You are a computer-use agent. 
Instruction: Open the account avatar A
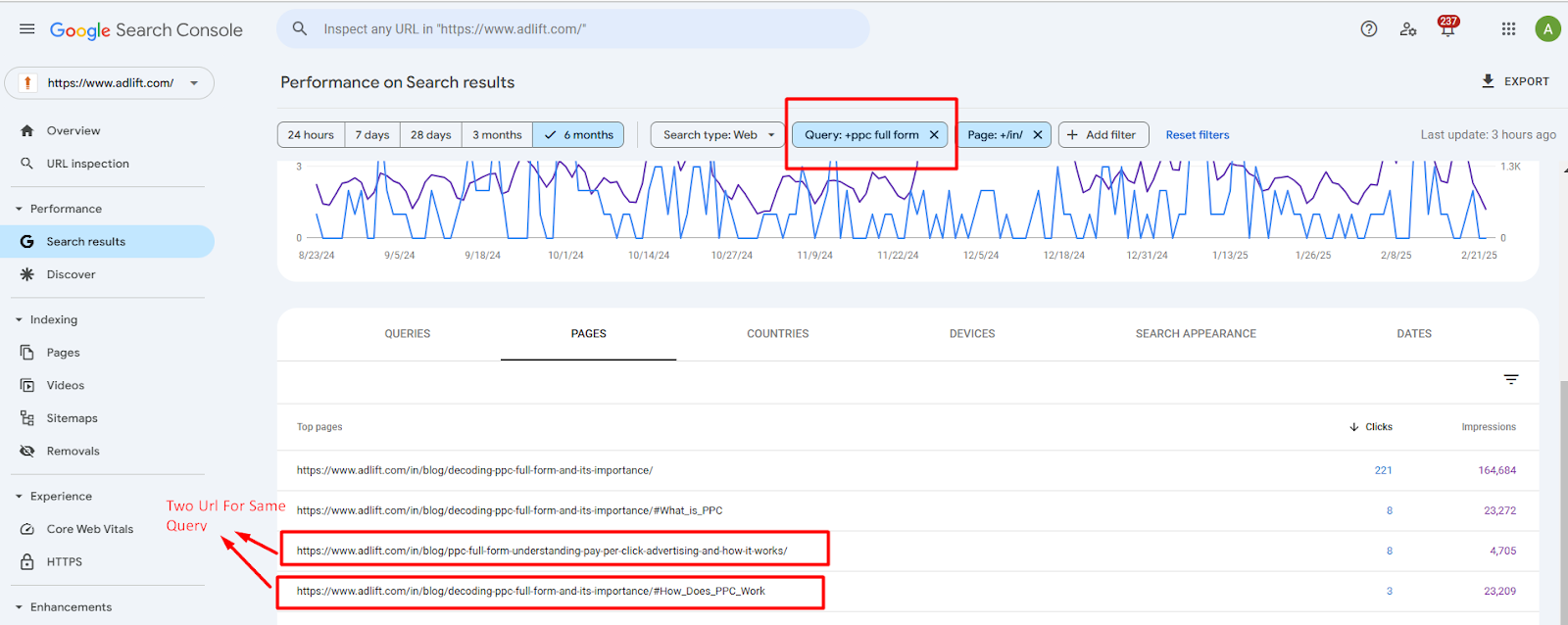pos(1547,29)
